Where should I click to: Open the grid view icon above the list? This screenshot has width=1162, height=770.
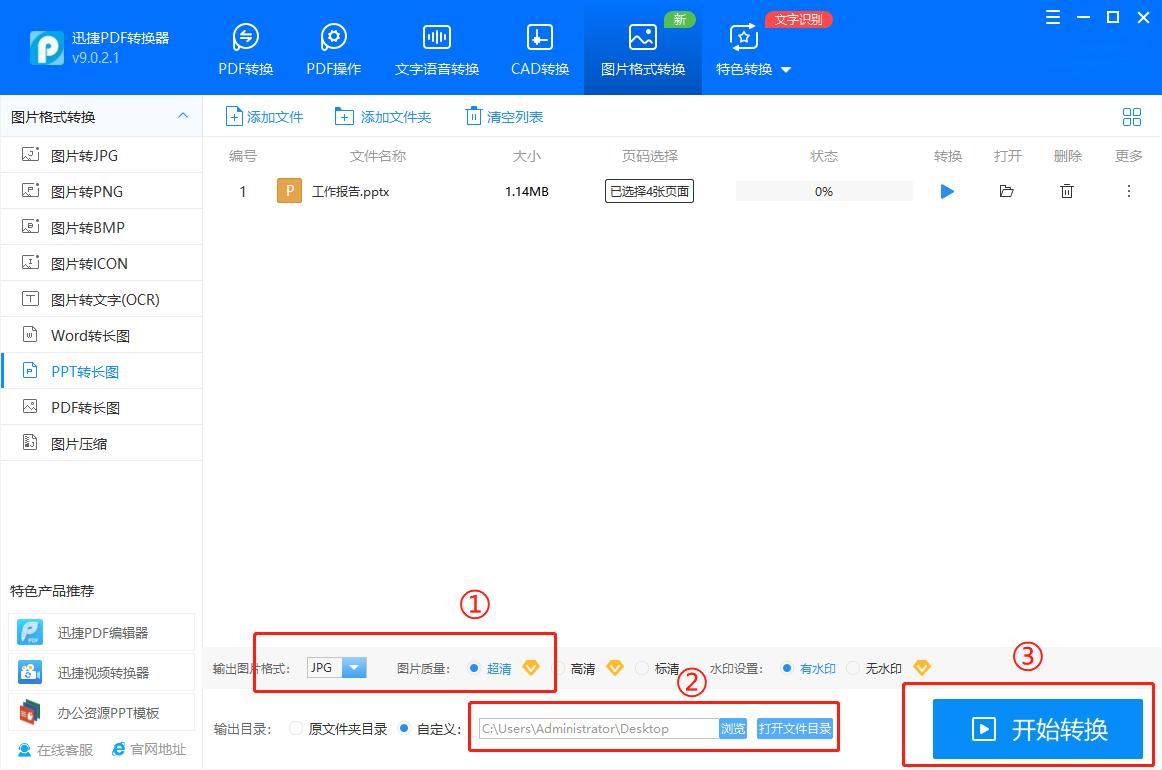[1131, 116]
